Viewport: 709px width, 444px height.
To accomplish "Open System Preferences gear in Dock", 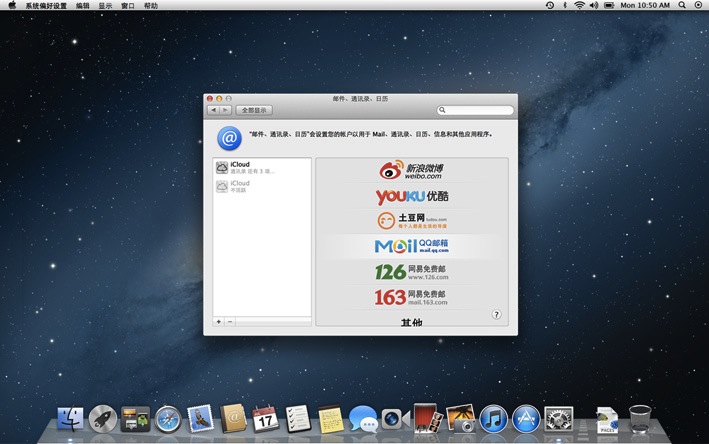I will 558,419.
